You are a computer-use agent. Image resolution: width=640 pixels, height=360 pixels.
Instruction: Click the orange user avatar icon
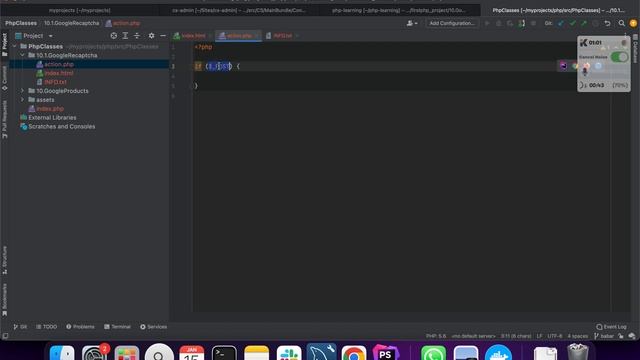(633, 23)
